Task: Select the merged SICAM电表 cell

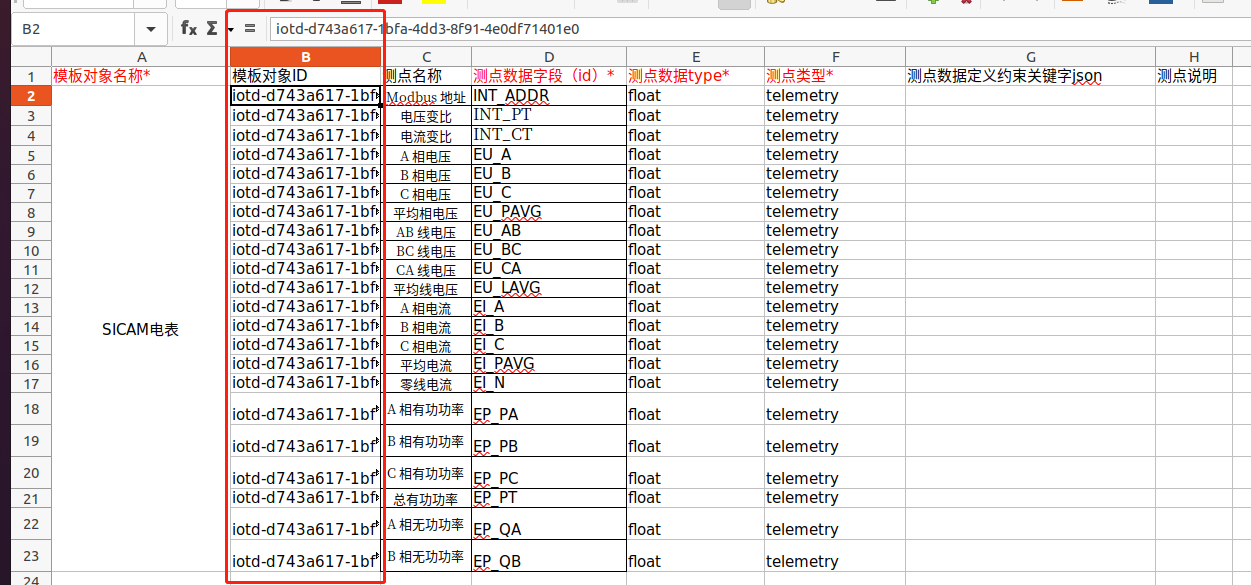Action: pos(140,329)
